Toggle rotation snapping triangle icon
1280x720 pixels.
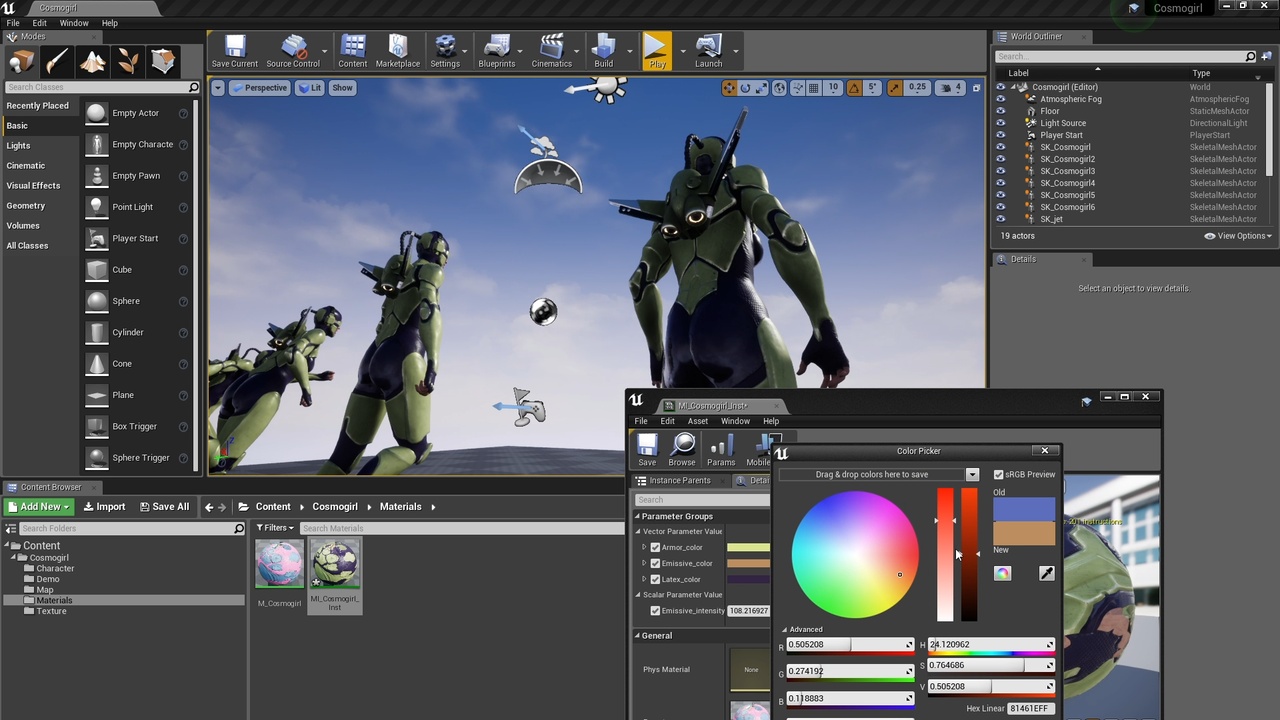854,88
